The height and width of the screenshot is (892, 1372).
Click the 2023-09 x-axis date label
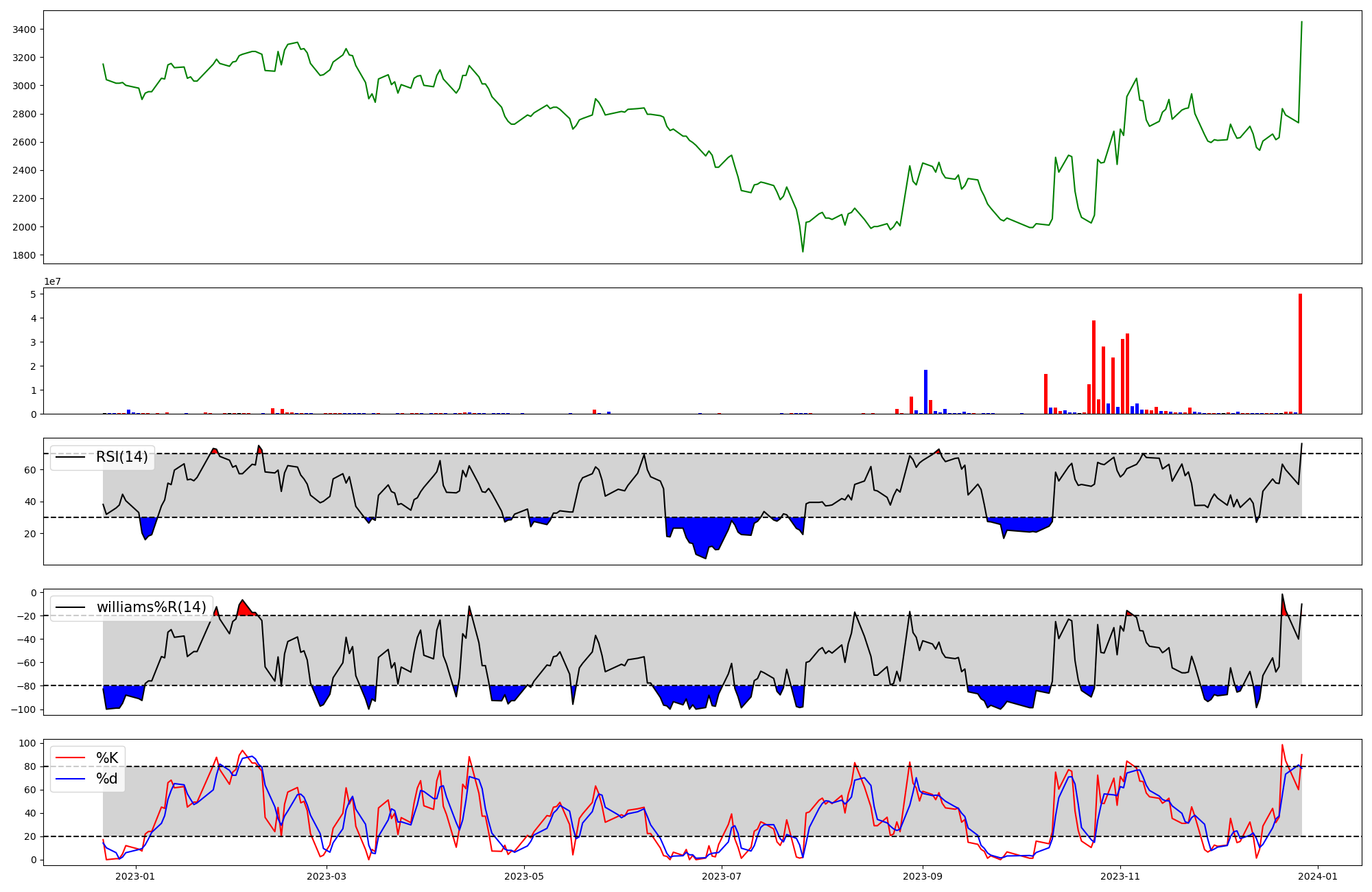(923, 876)
